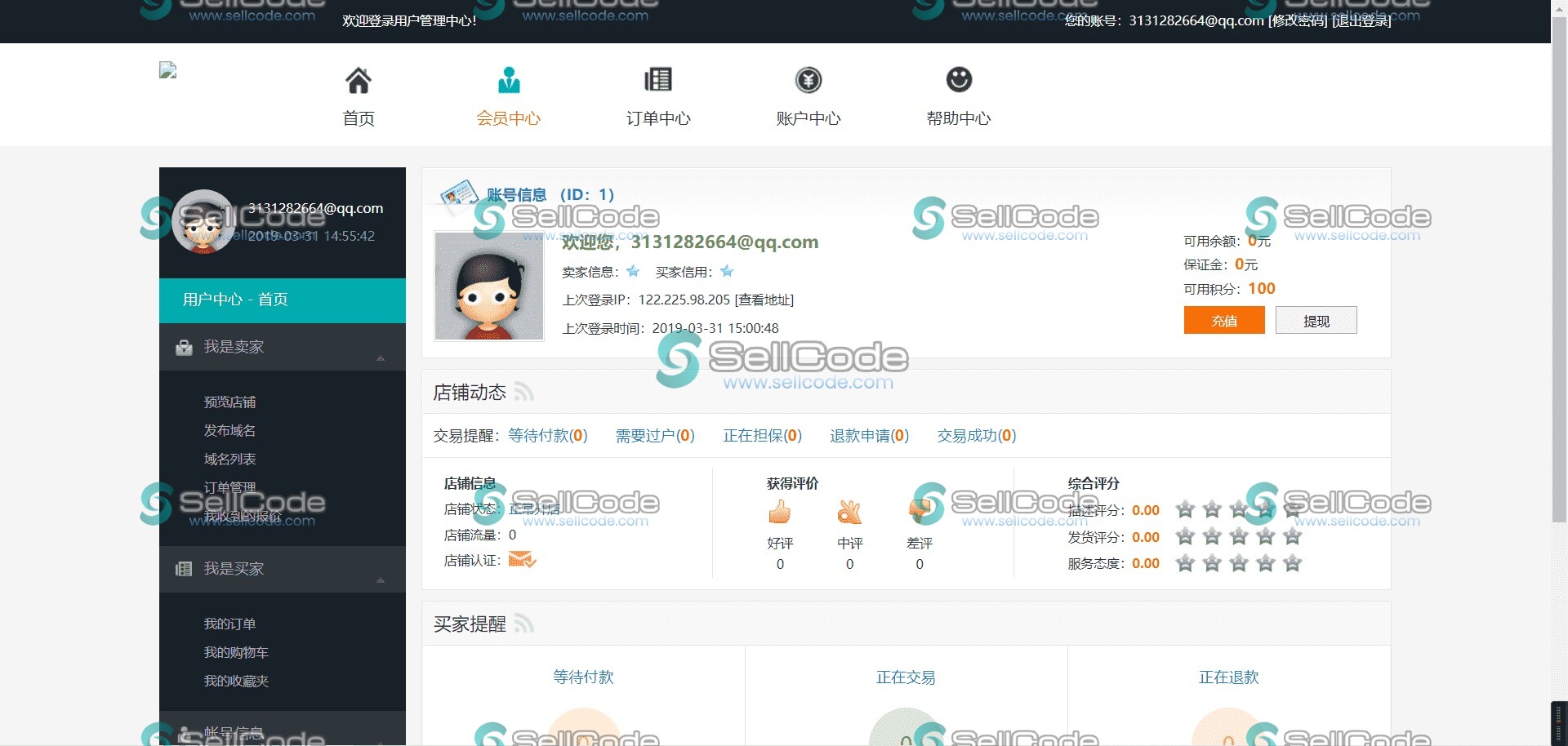Click the help center smiley icon
Screen dimensions: 1568x746
point(958,80)
